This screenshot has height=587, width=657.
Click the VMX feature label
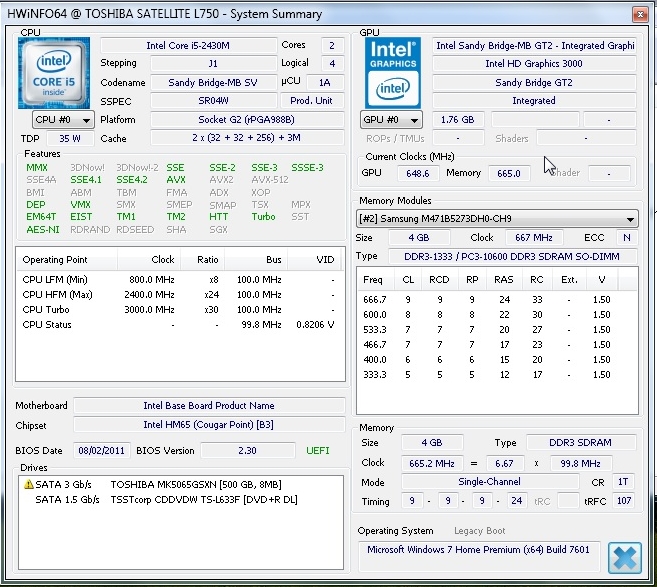point(80,204)
